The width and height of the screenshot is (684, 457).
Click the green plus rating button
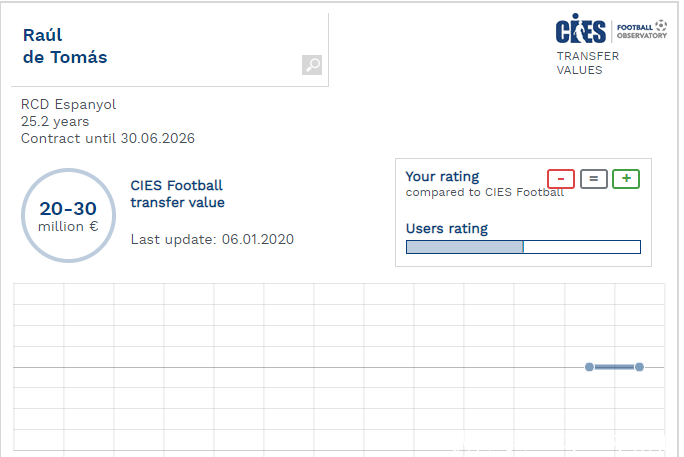[x=626, y=179]
